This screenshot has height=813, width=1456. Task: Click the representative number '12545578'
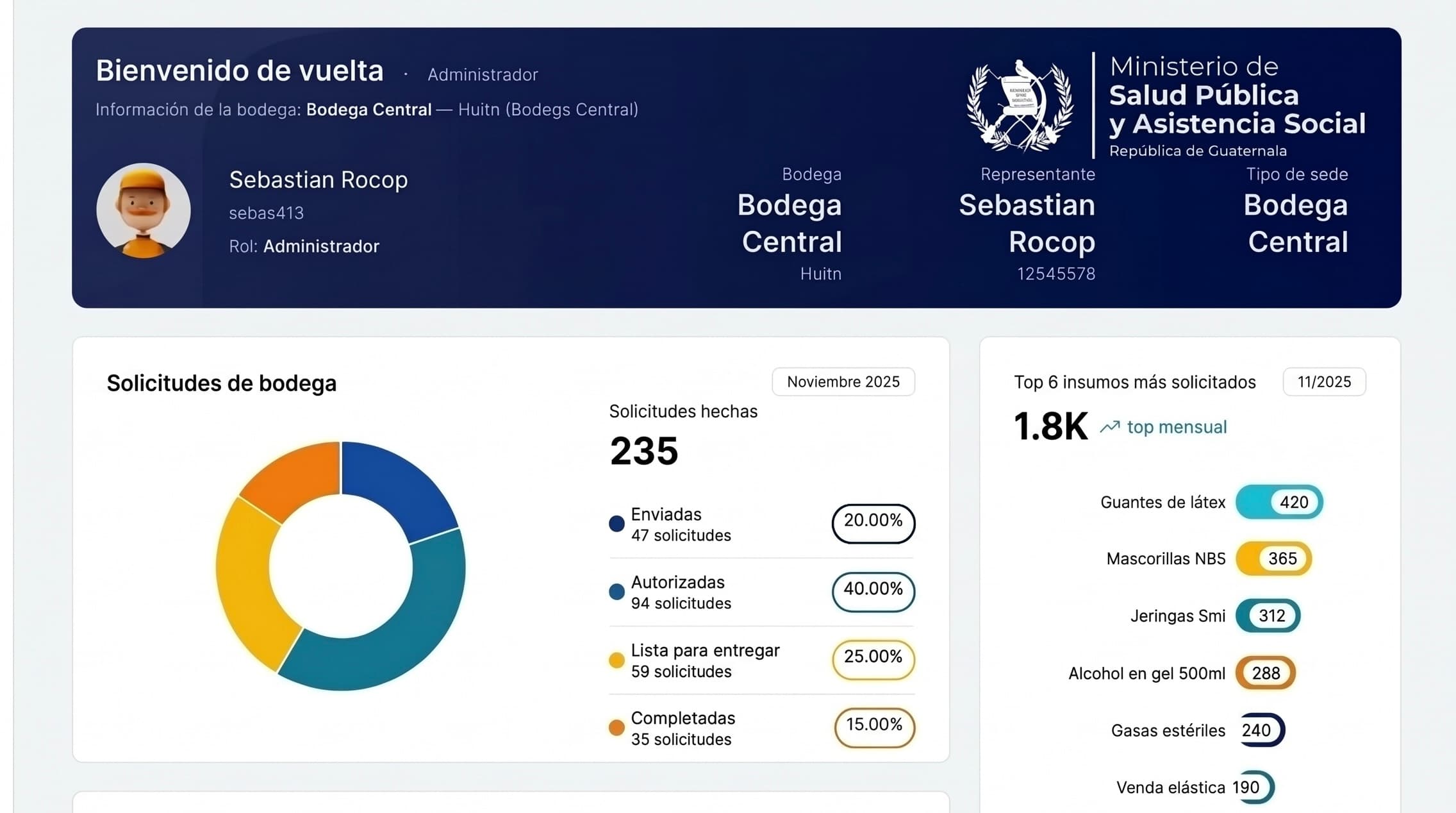1056,274
